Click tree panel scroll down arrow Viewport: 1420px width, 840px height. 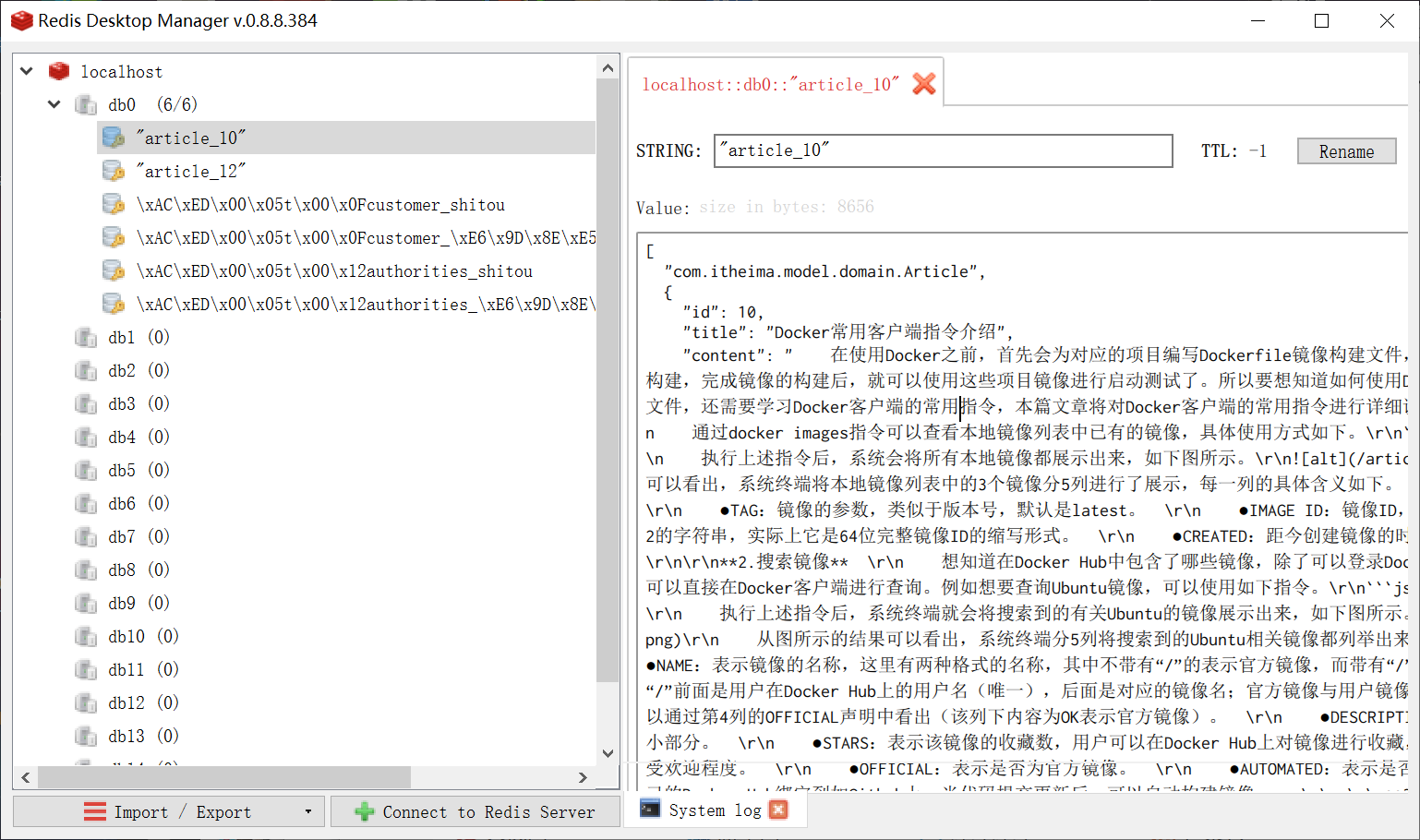click(x=608, y=753)
